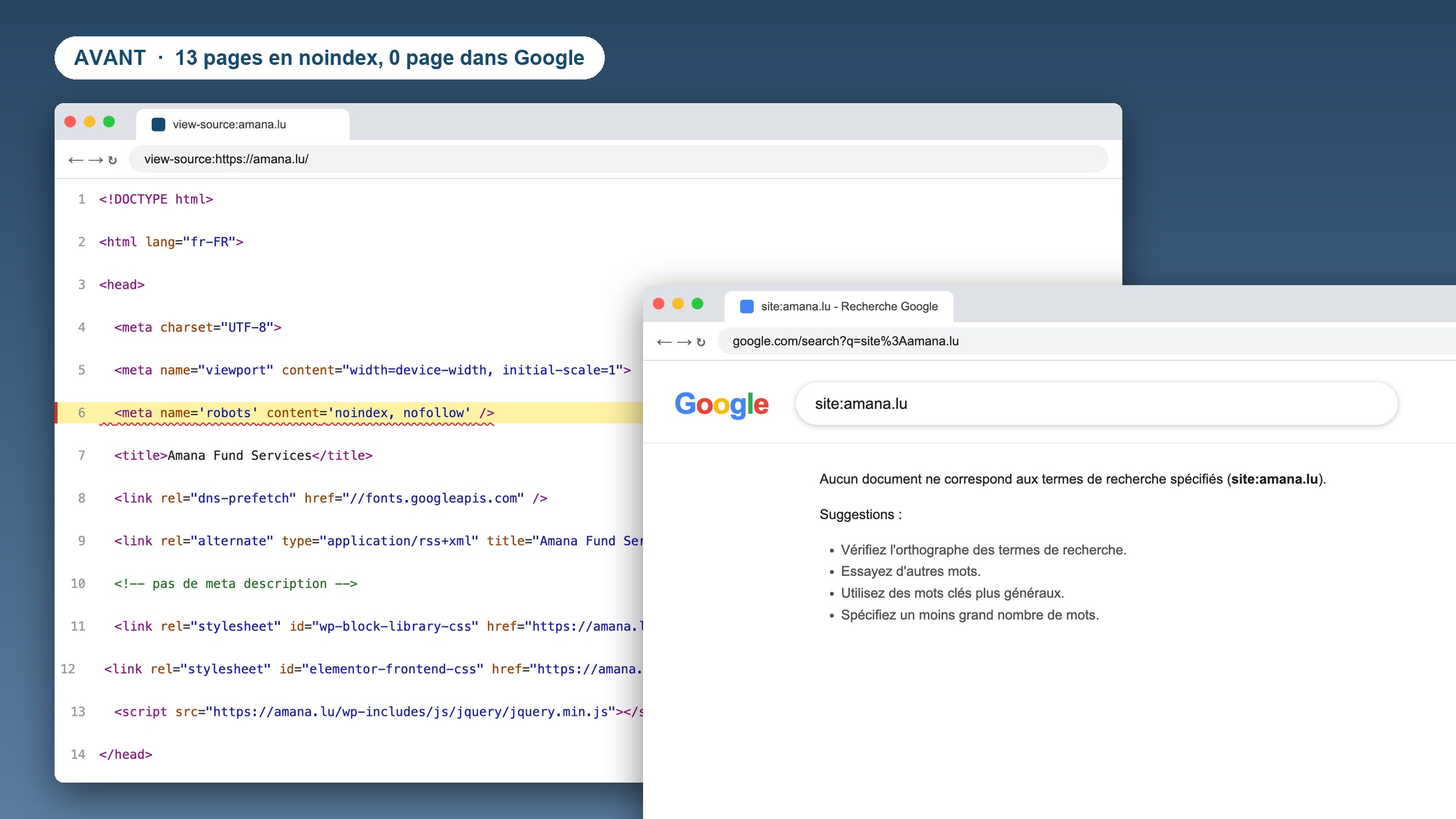Open the jquery.min.js script src link
The height and width of the screenshot is (819, 1456).
tap(411, 712)
